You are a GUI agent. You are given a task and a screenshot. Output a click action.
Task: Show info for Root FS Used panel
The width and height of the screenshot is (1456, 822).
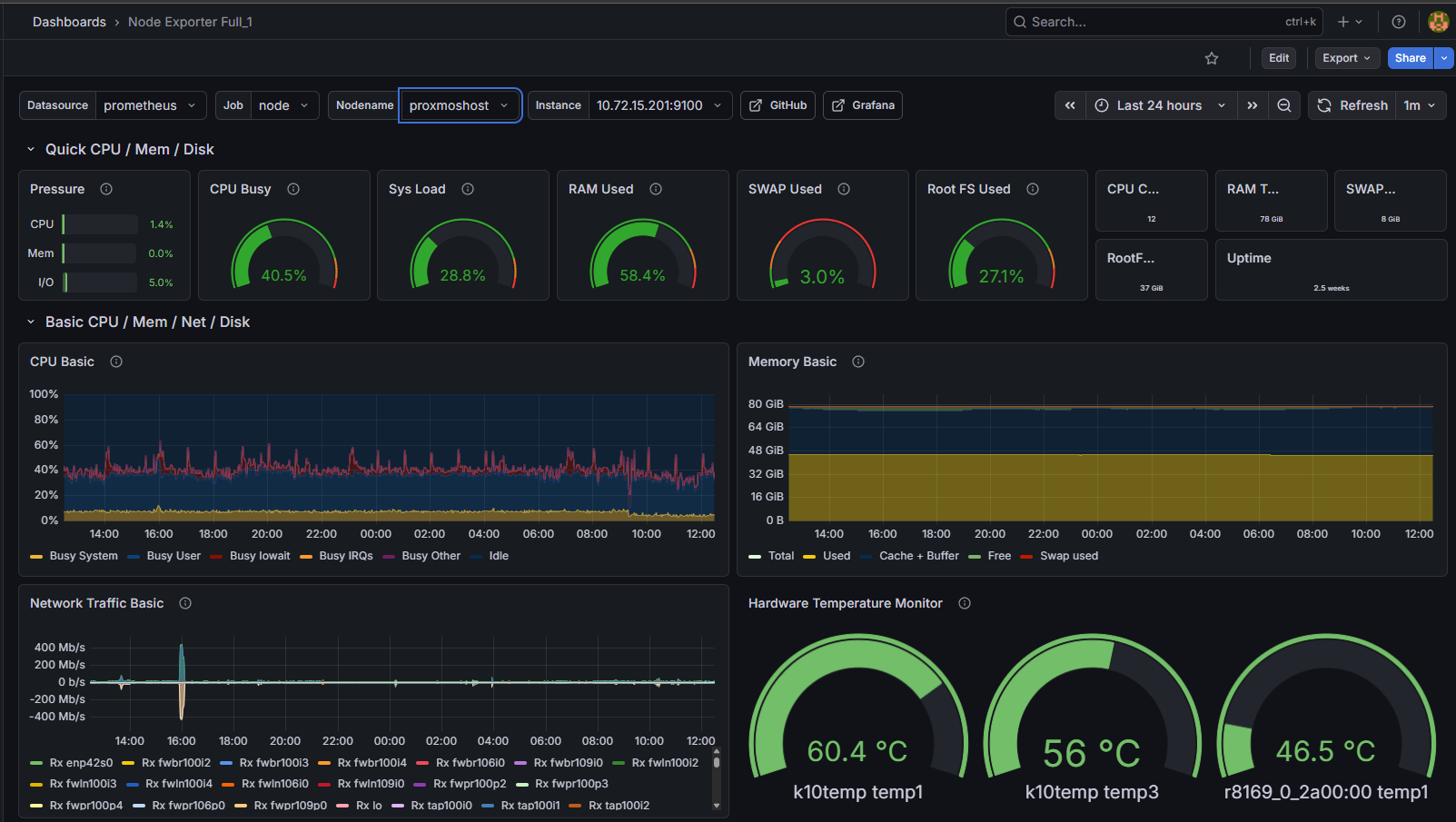click(x=1033, y=189)
